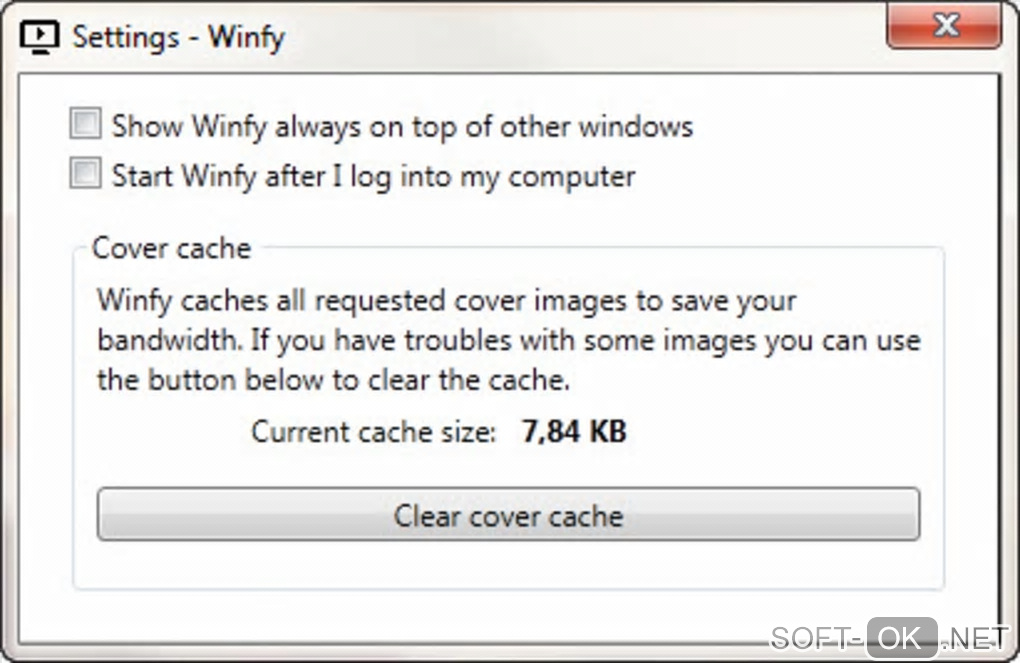This screenshot has height=663, width=1020.
Task: Select the "Cover cache" group heading
Action: (x=171, y=248)
